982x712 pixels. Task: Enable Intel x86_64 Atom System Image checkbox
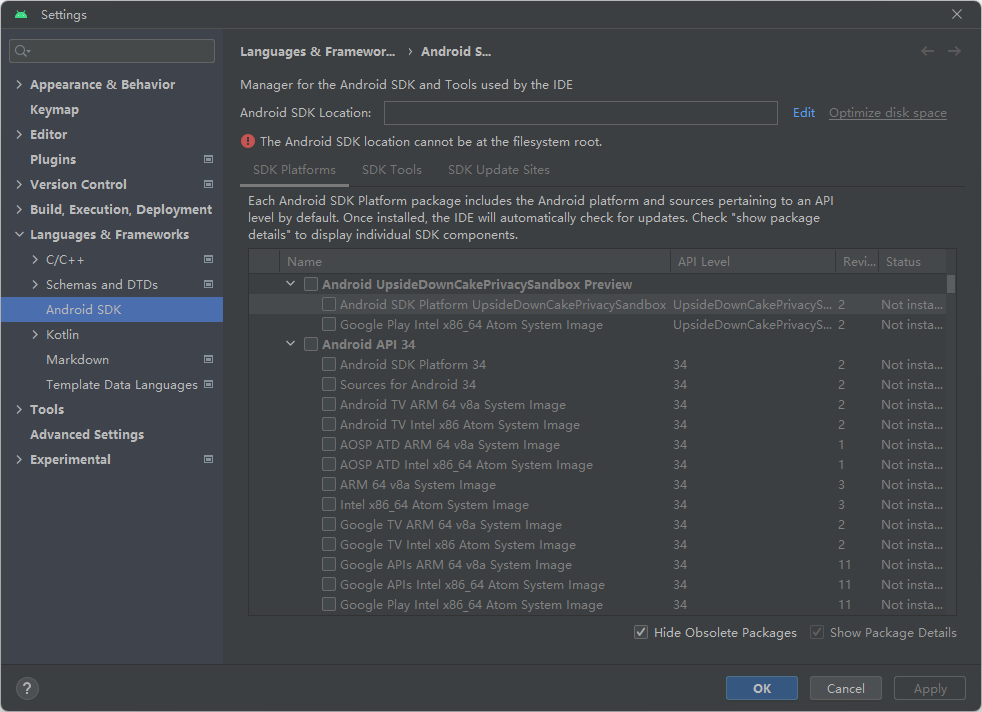pyautogui.click(x=329, y=505)
